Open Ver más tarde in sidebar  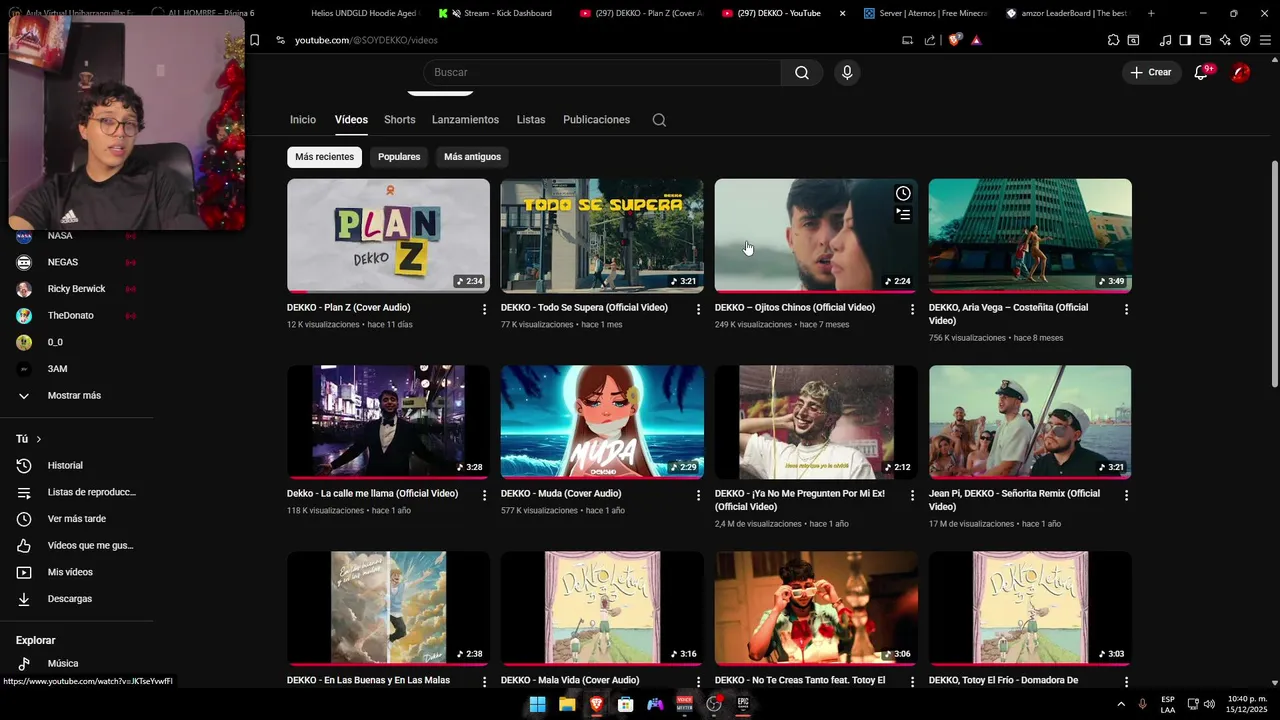click(x=77, y=519)
